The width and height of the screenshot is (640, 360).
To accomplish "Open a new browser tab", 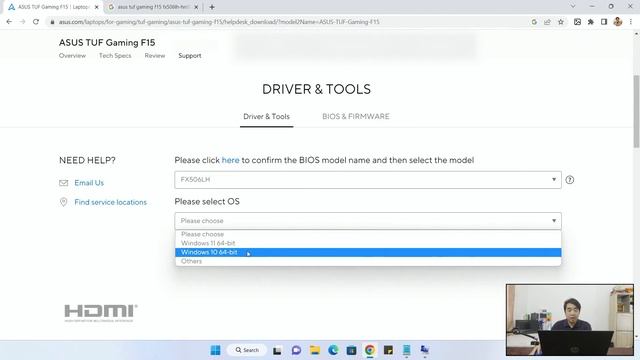I will (212, 7).
